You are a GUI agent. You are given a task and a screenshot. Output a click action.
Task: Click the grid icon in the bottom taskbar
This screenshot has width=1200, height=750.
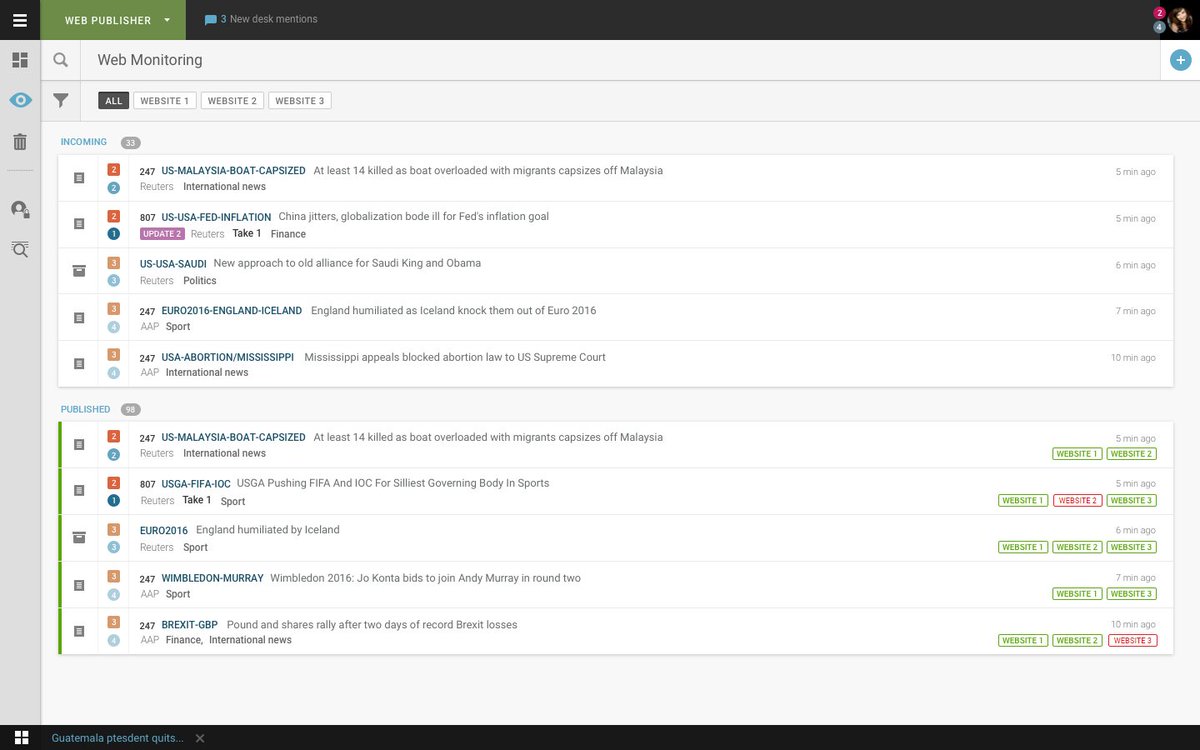click(x=21, y=737)
